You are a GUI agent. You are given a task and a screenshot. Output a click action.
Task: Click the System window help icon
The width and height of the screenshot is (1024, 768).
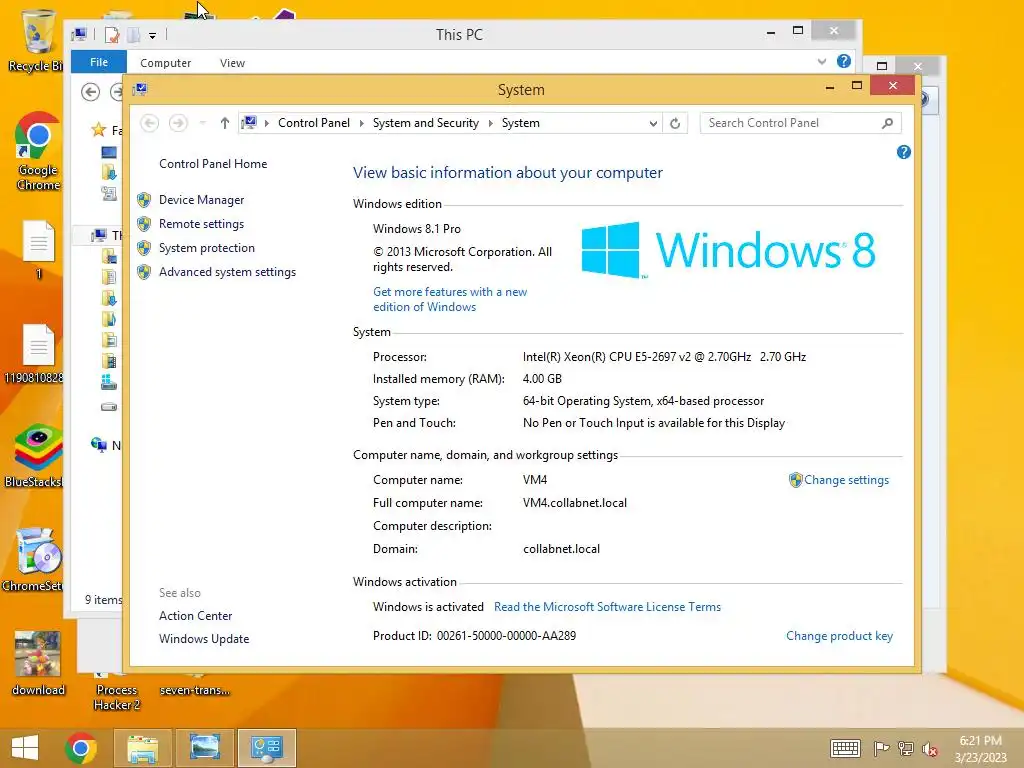point(904,152)
